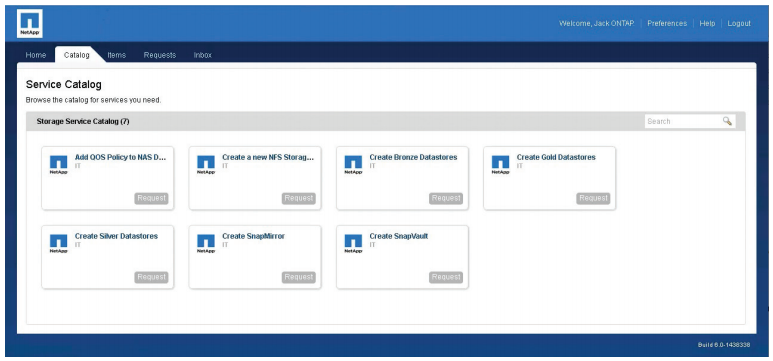Log out using the Logout link

[x=739, y=23]
